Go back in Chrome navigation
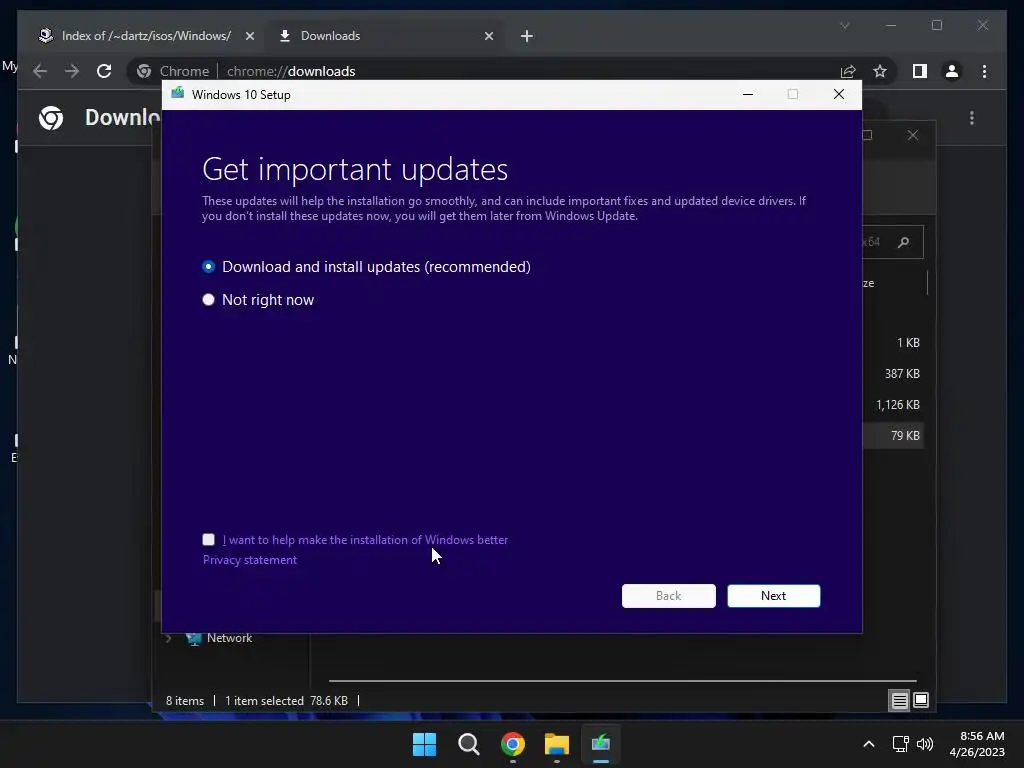This screenshot has height=768, width=1024. 40,71
